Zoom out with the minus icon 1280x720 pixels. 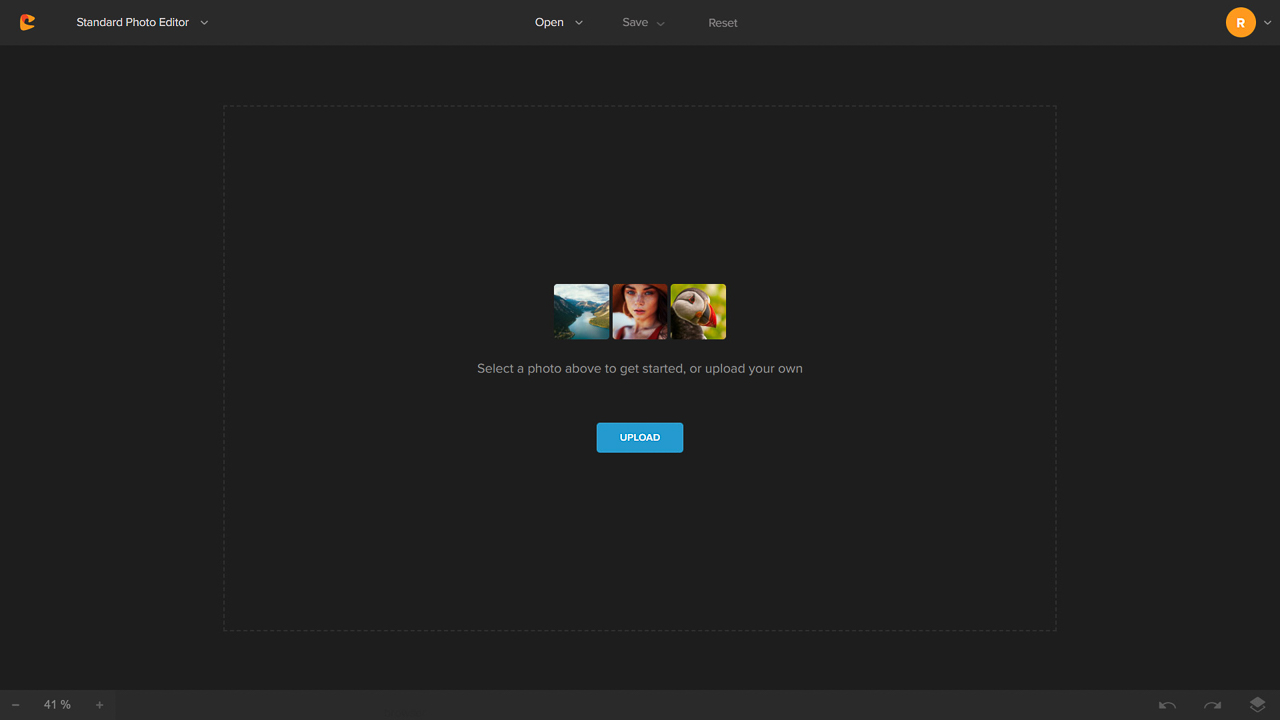16,705
